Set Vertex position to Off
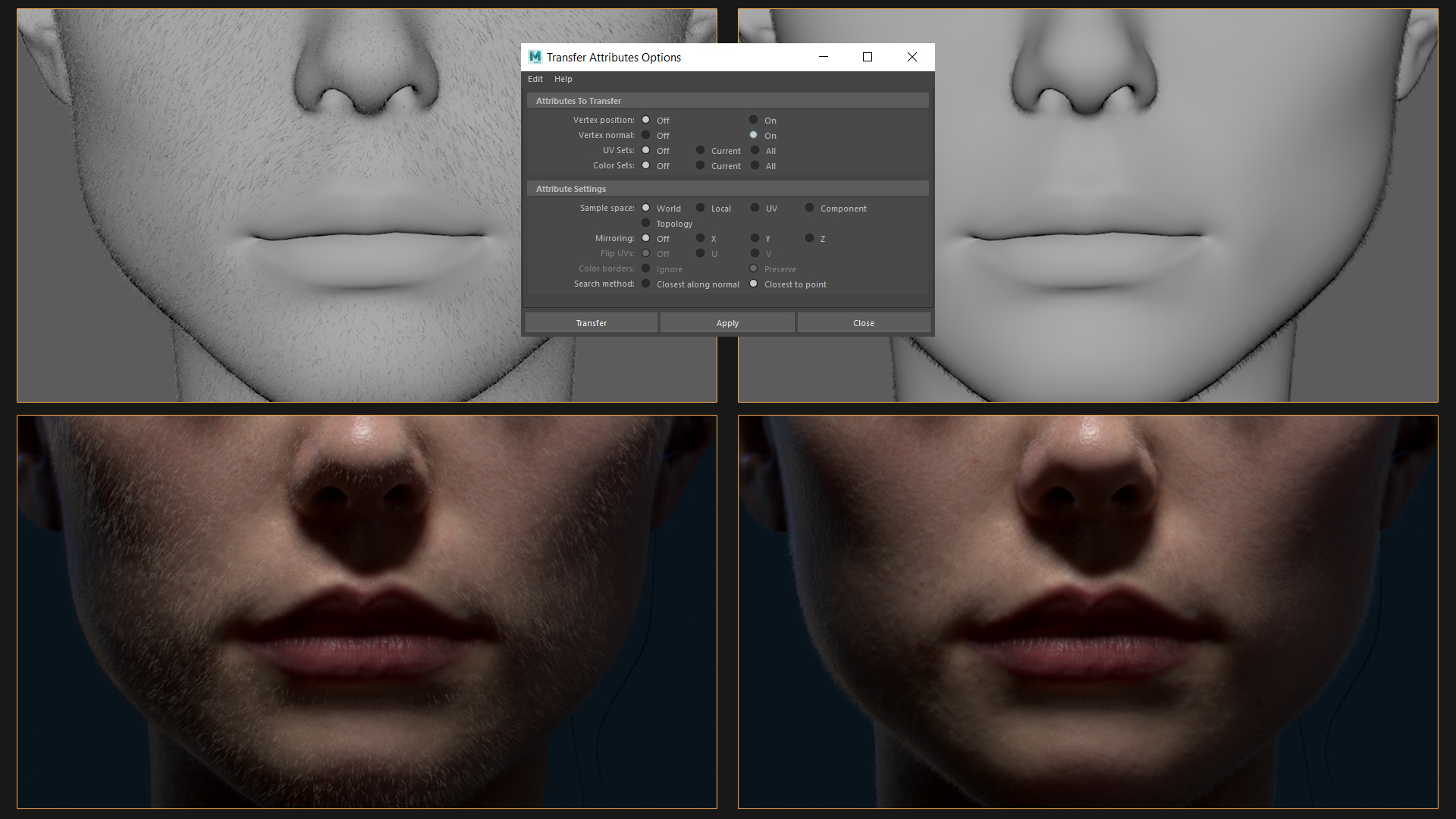Viewport: 1456px width, 819px height. 646,120
